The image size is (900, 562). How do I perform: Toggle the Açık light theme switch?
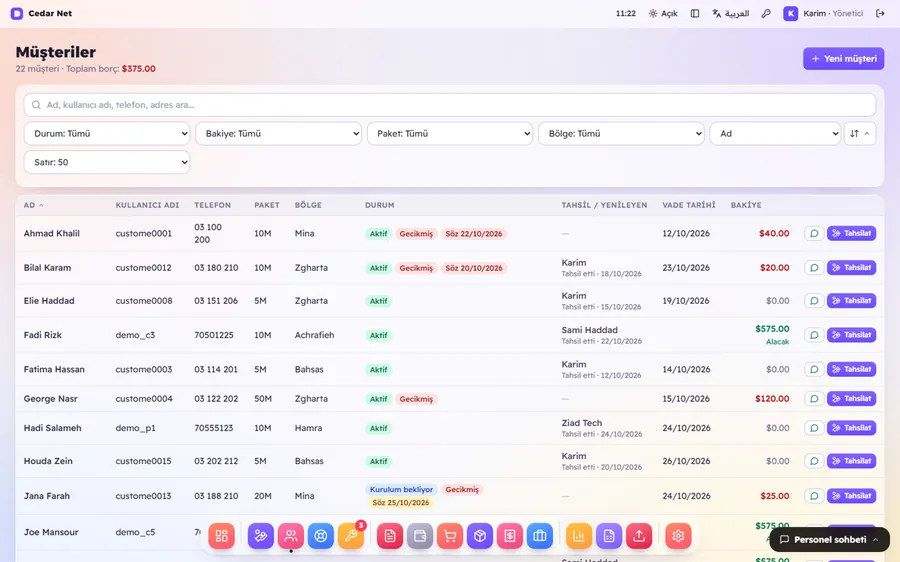[663, 13]
